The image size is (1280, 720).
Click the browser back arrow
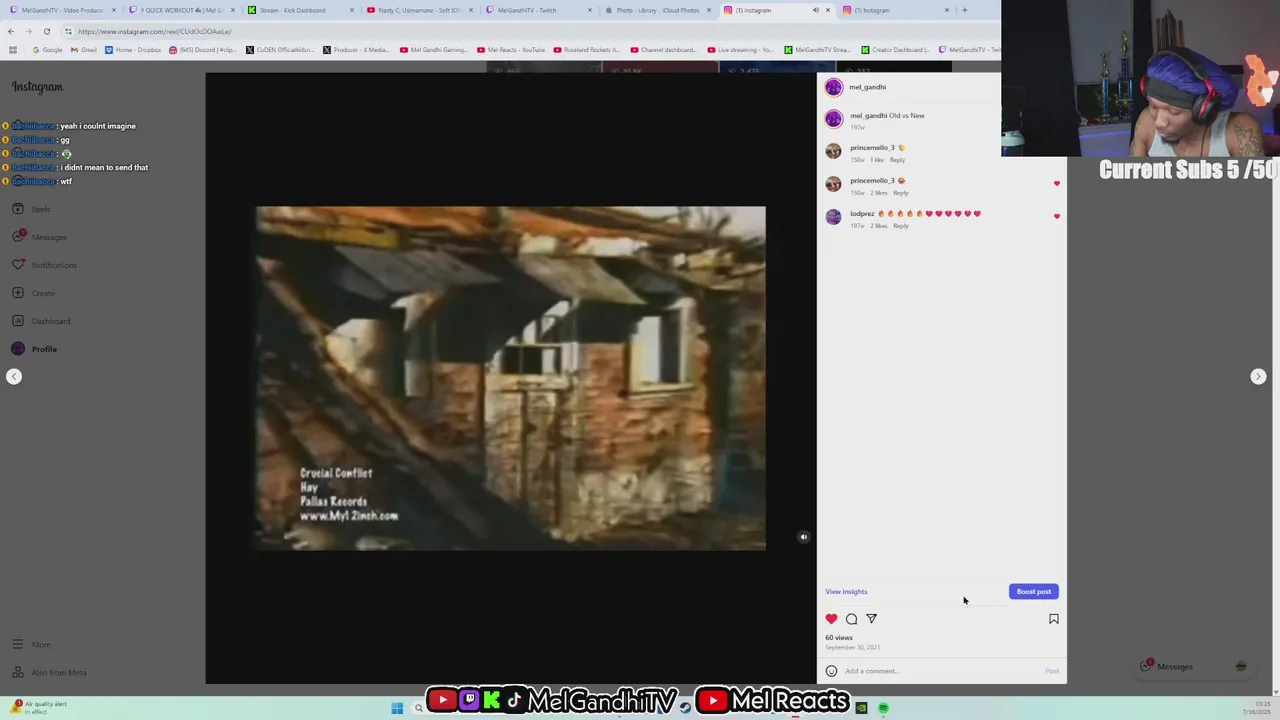[x=11, y=31]
